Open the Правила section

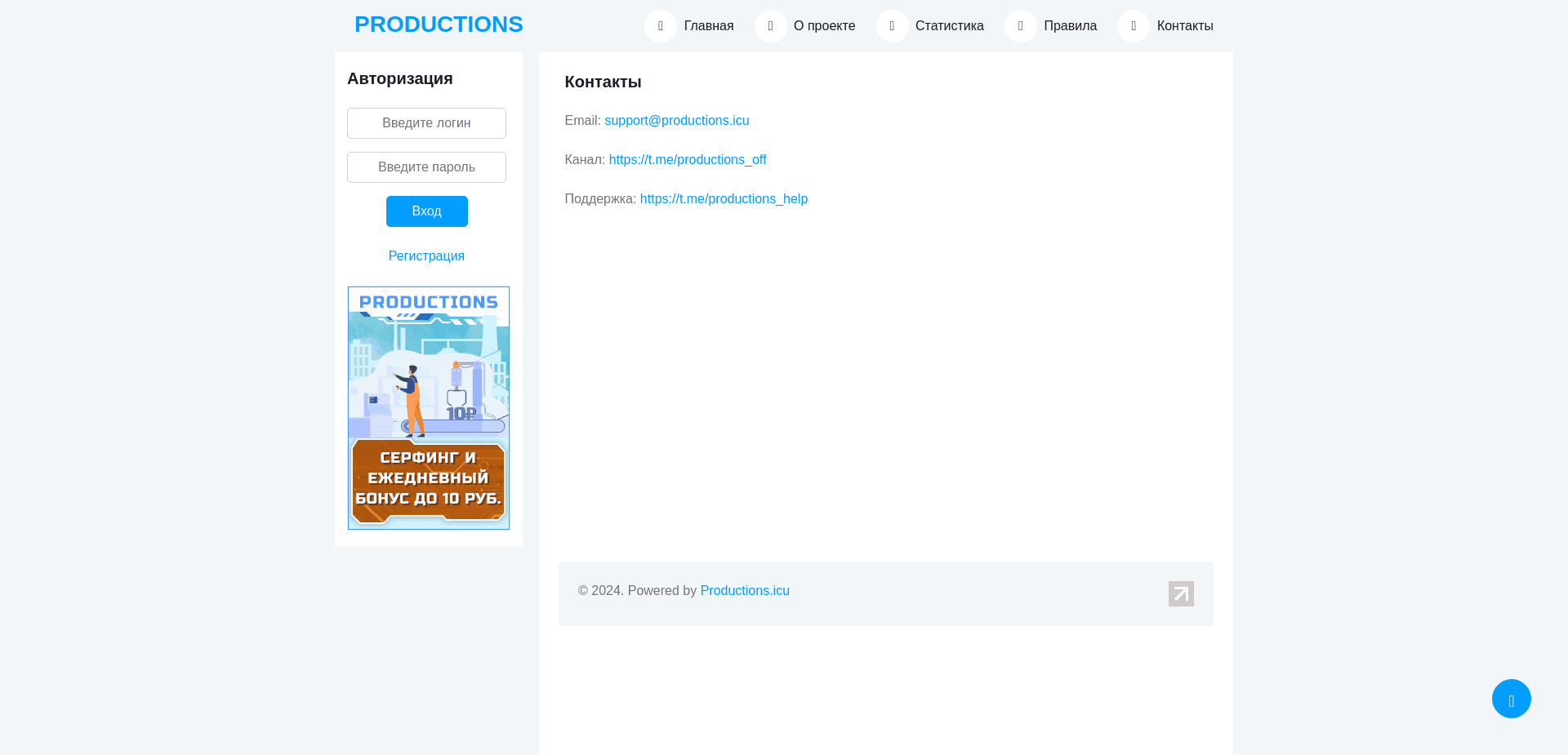(x=1070, y=25)
